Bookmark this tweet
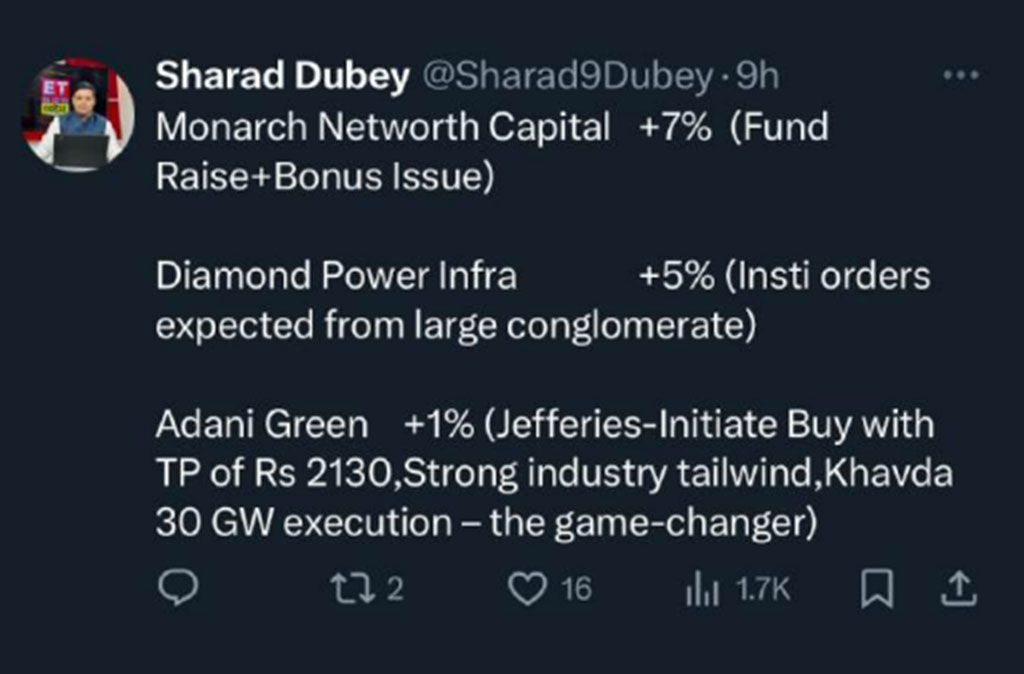Screen dimensions: 1024x674 point(877,590)
